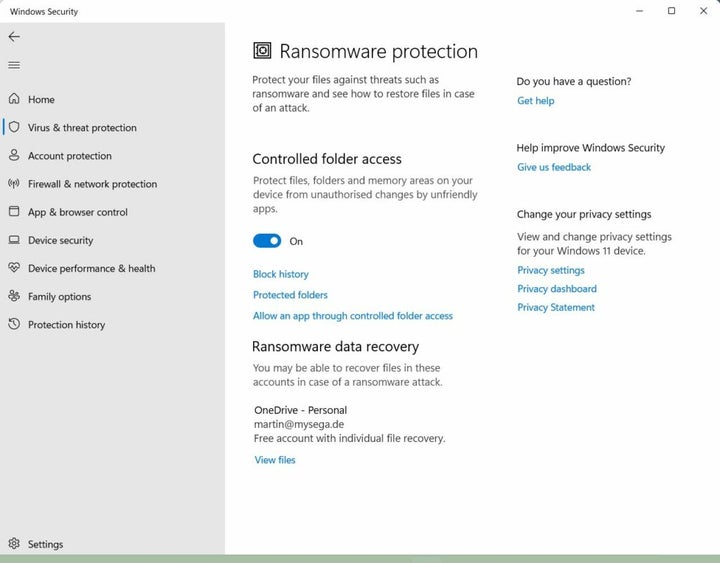Click the App & browser control icon

(14, 212)
